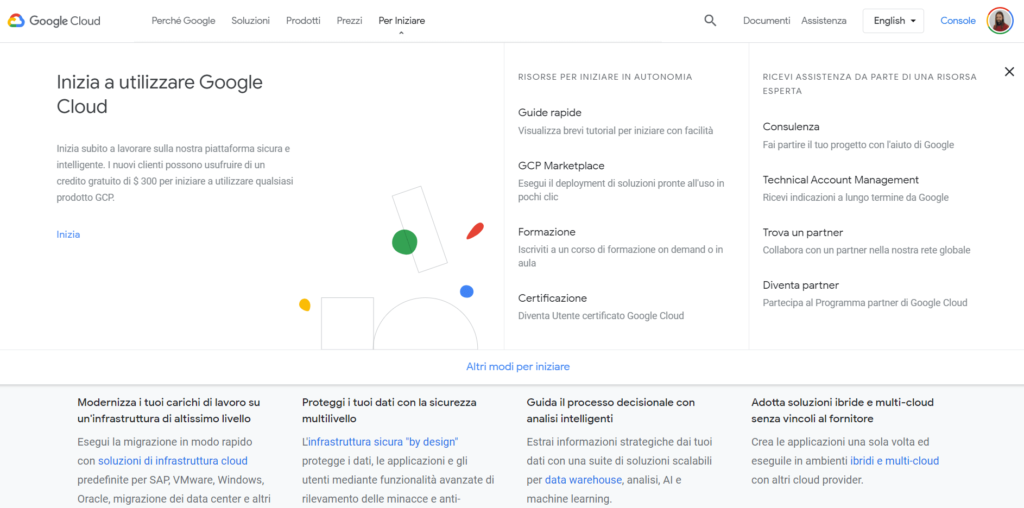Viewport: 1024px width, 508px height.
Task: Click the Inizia link
Action: pos(69,234)
